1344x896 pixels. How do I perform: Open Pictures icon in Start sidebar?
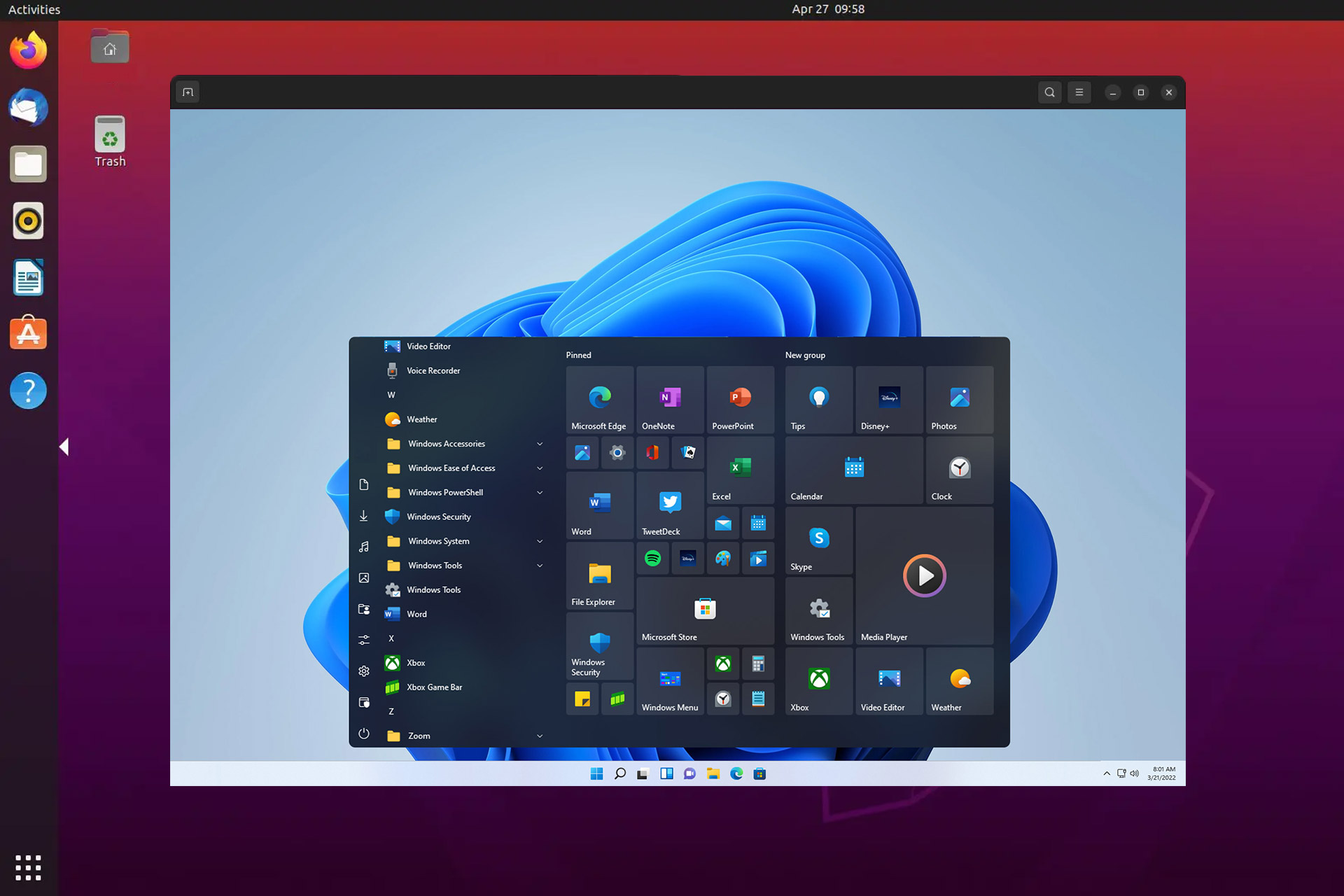click(x=364, y=577)
